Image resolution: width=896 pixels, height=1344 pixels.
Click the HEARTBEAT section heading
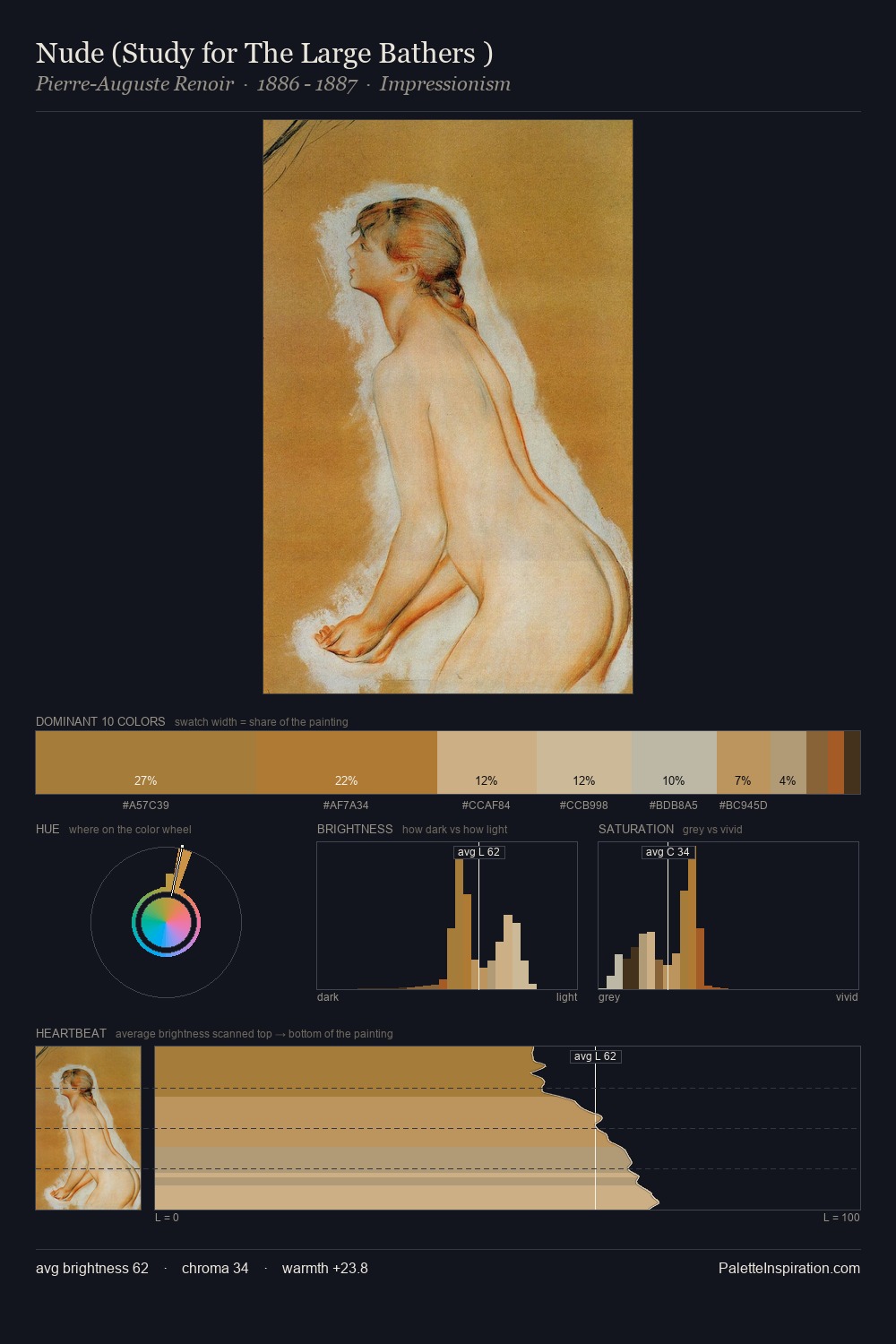pyautogui.click(x=71, y=1033)
